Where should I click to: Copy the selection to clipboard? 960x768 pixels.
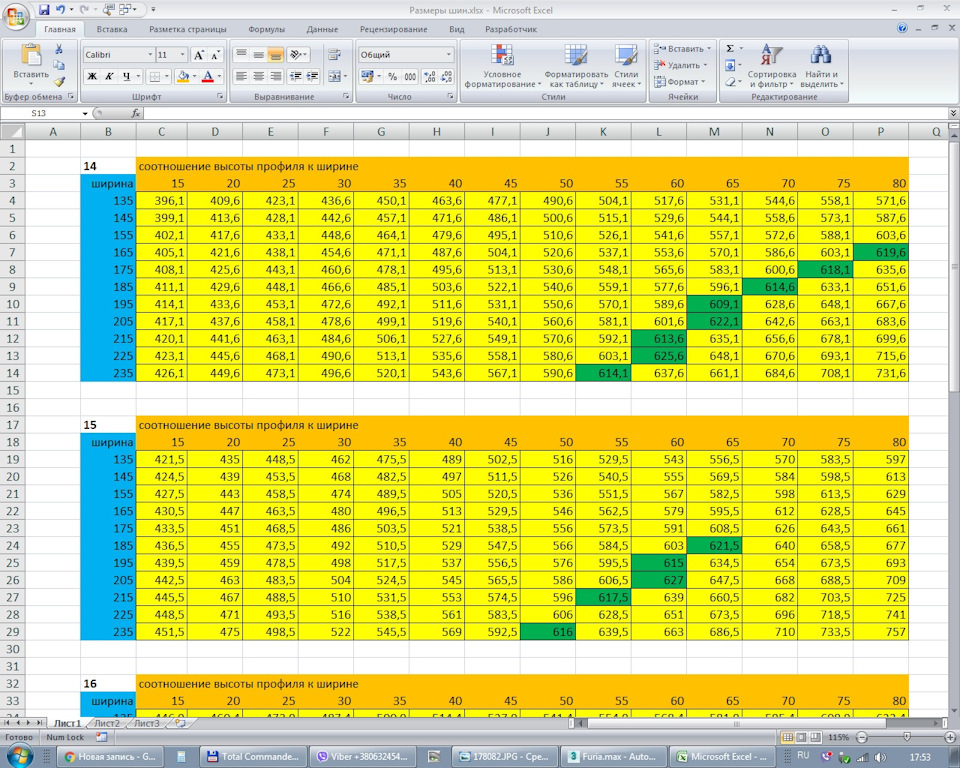coord(59,65)
